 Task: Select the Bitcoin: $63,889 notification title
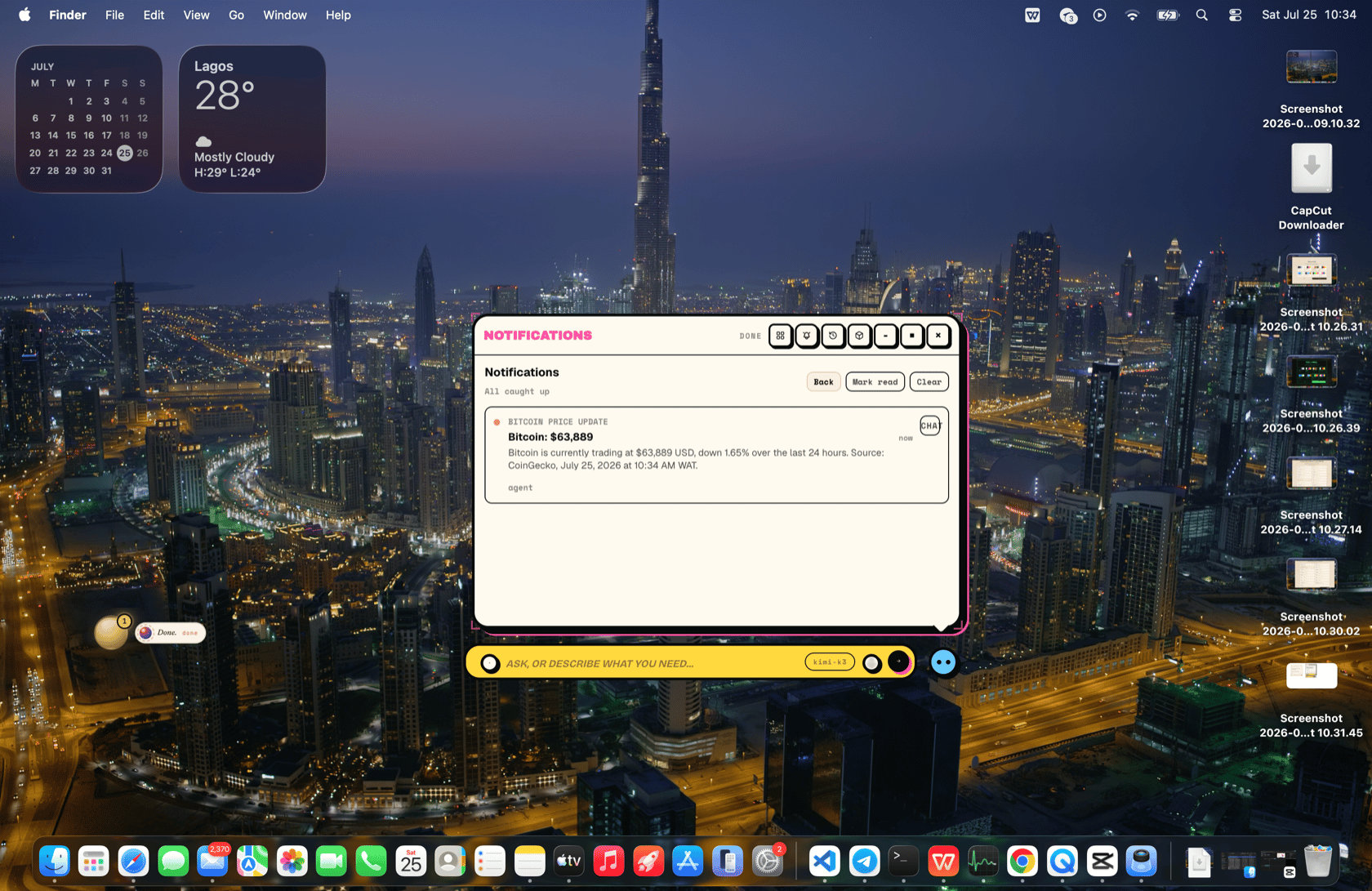[x=550, y=437]
